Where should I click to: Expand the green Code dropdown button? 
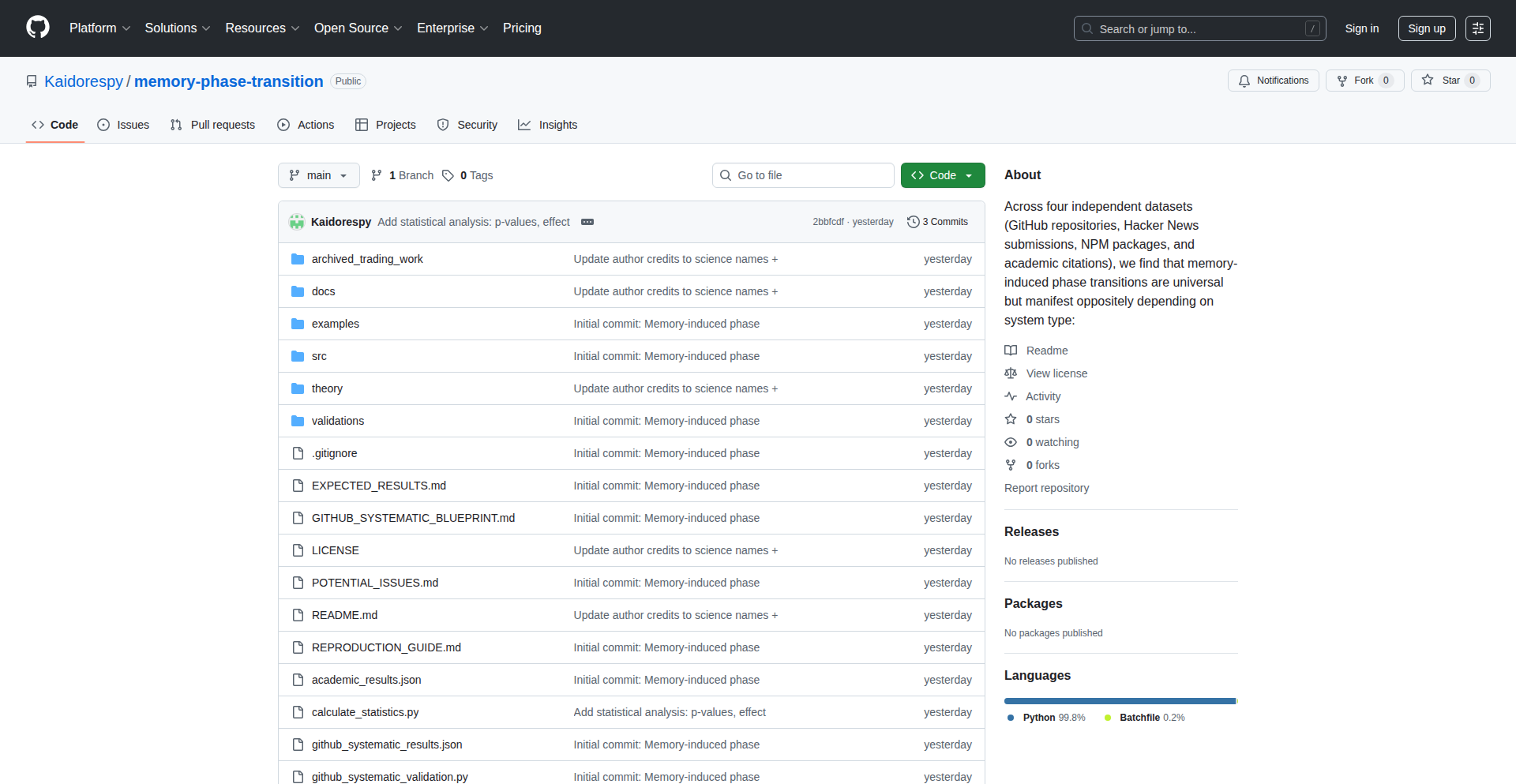942,175
